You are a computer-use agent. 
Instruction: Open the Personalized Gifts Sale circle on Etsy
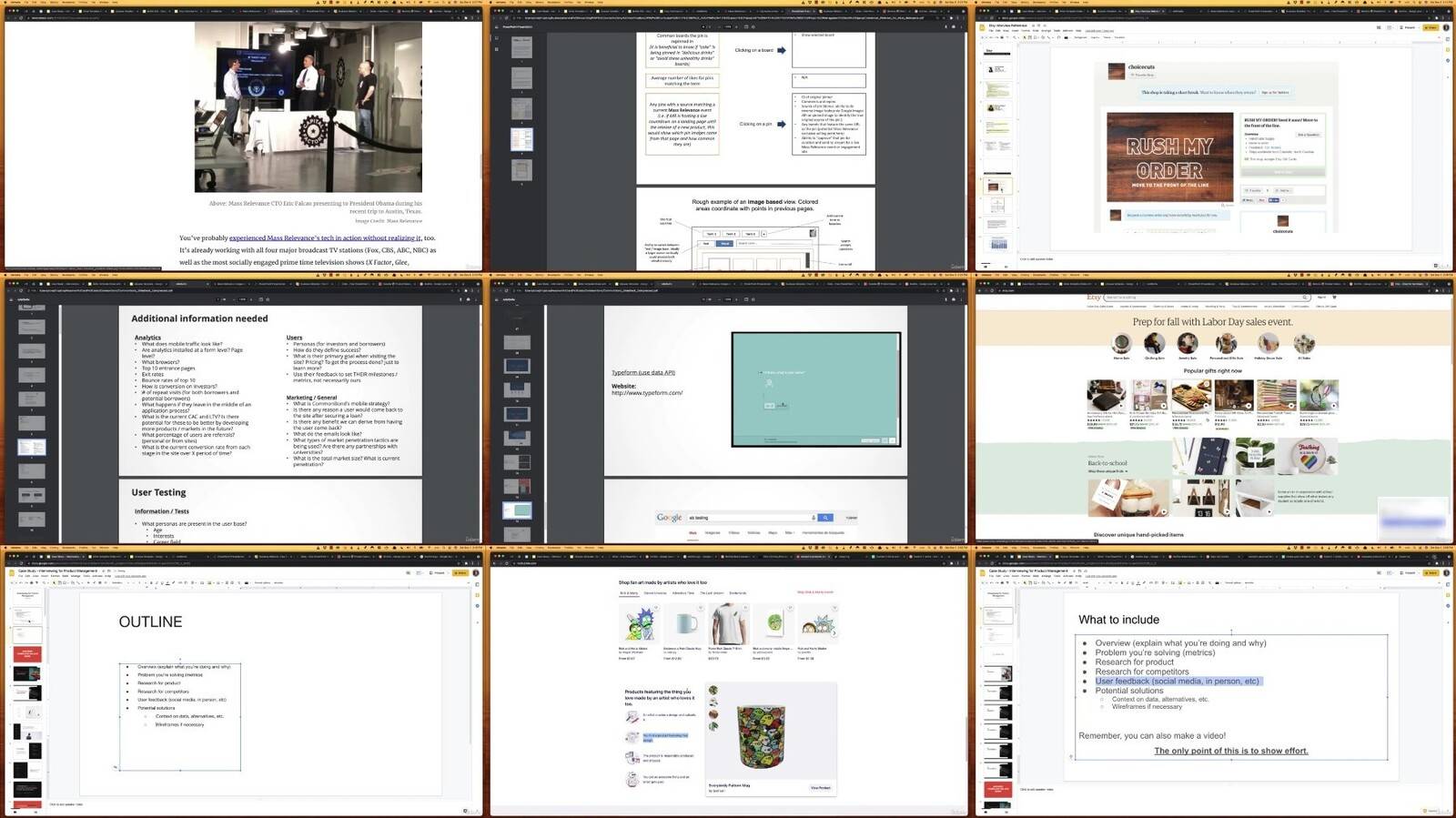coord(1227,343)
